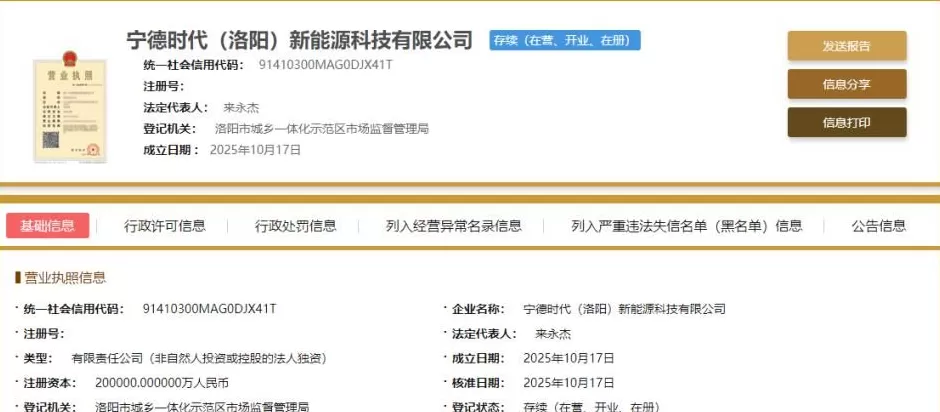Click legal representative 来永杰 in the header
This screenshot has height=412, width=940.
(x=241, y=108)
